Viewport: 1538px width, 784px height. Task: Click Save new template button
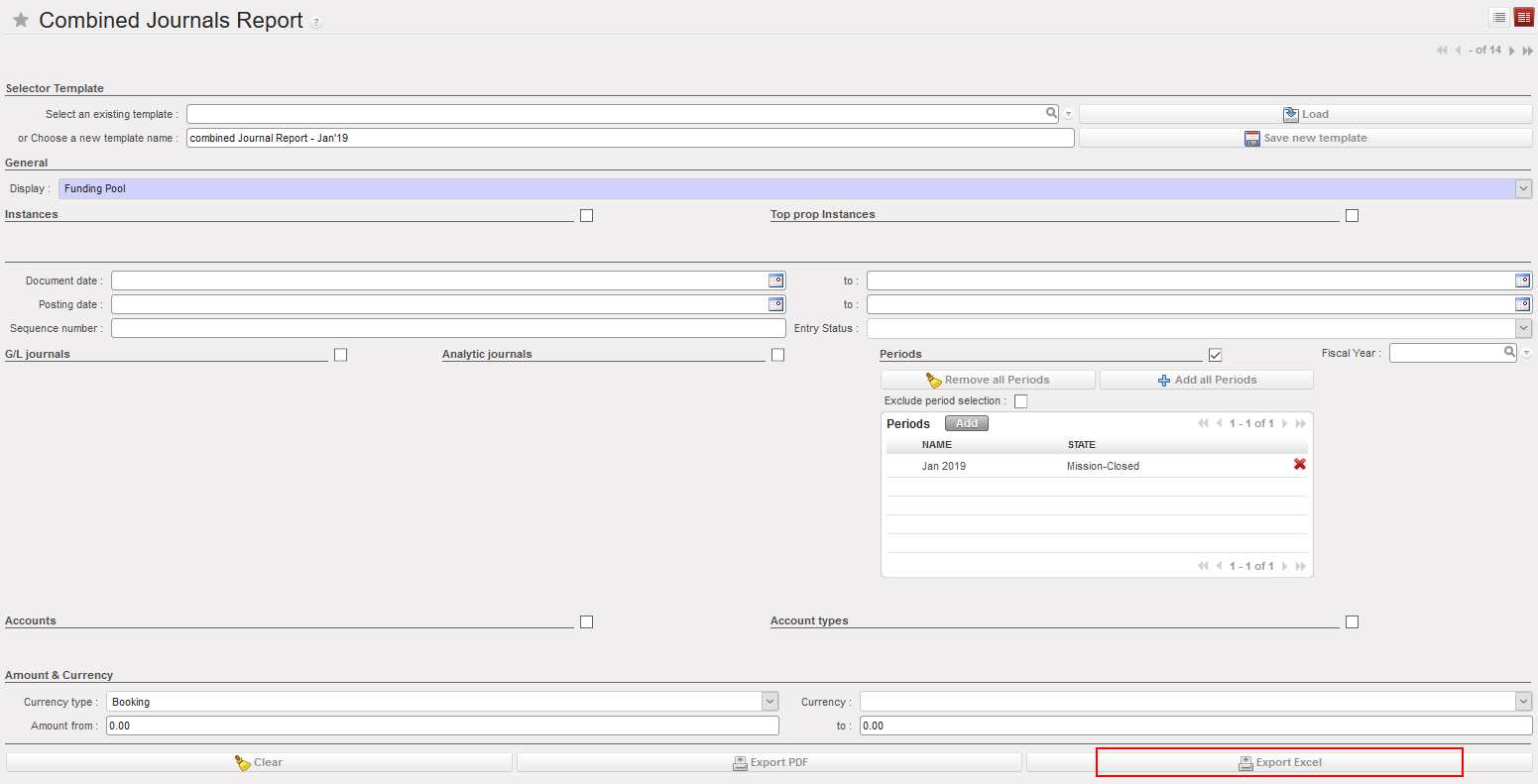(1305, 138)
